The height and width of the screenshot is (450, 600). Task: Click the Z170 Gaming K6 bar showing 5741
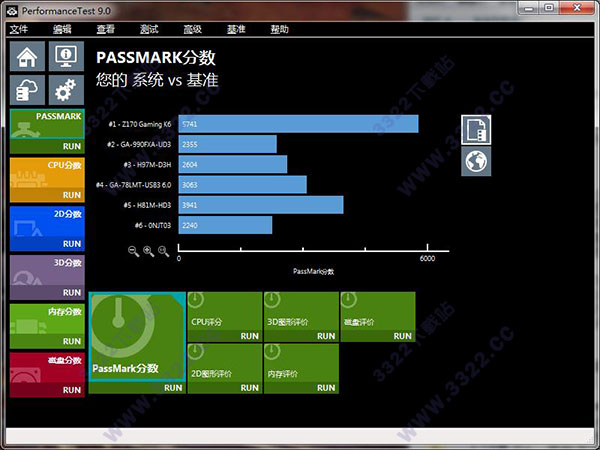pos(298,124)
